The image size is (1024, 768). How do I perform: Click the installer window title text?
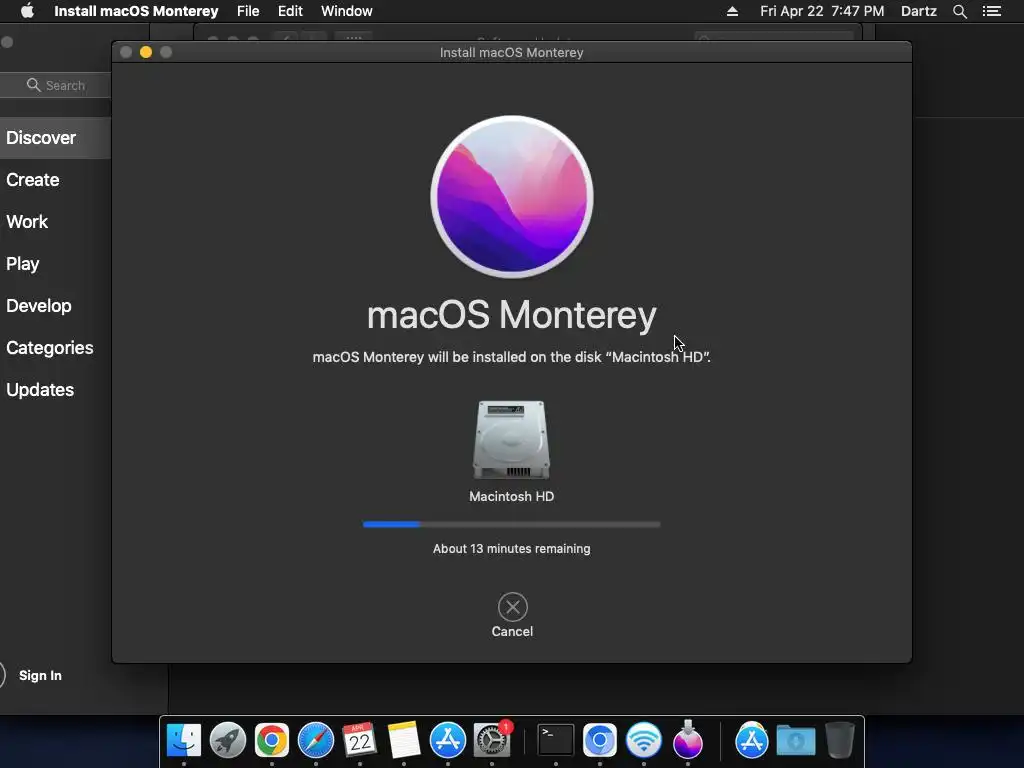(x=511, y=52)
